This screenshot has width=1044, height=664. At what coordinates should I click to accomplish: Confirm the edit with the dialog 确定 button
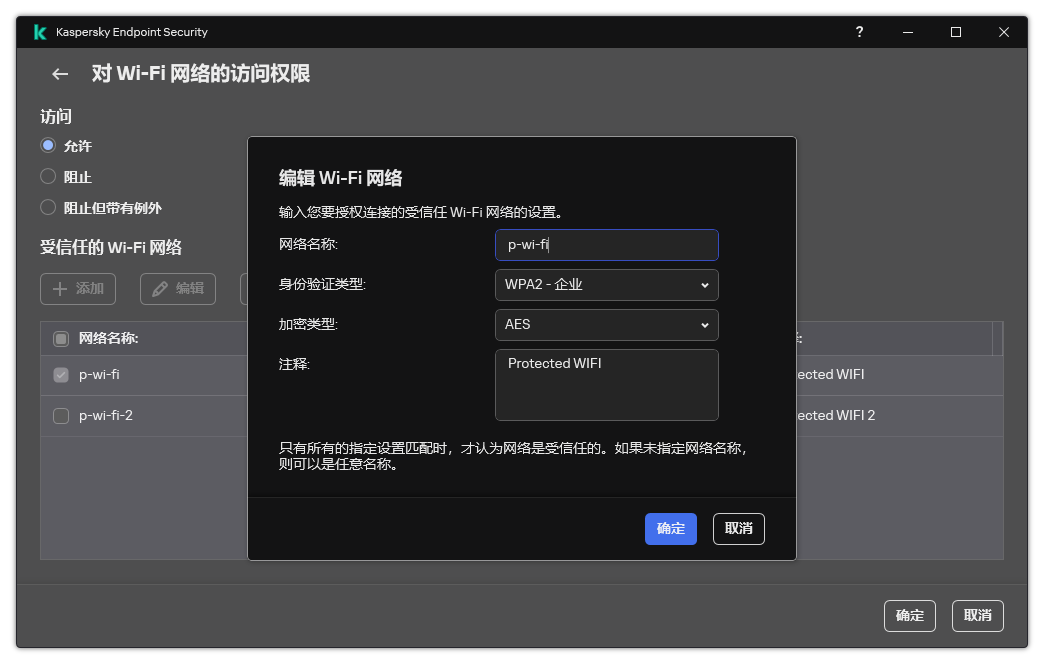click(x=670, y=529)
